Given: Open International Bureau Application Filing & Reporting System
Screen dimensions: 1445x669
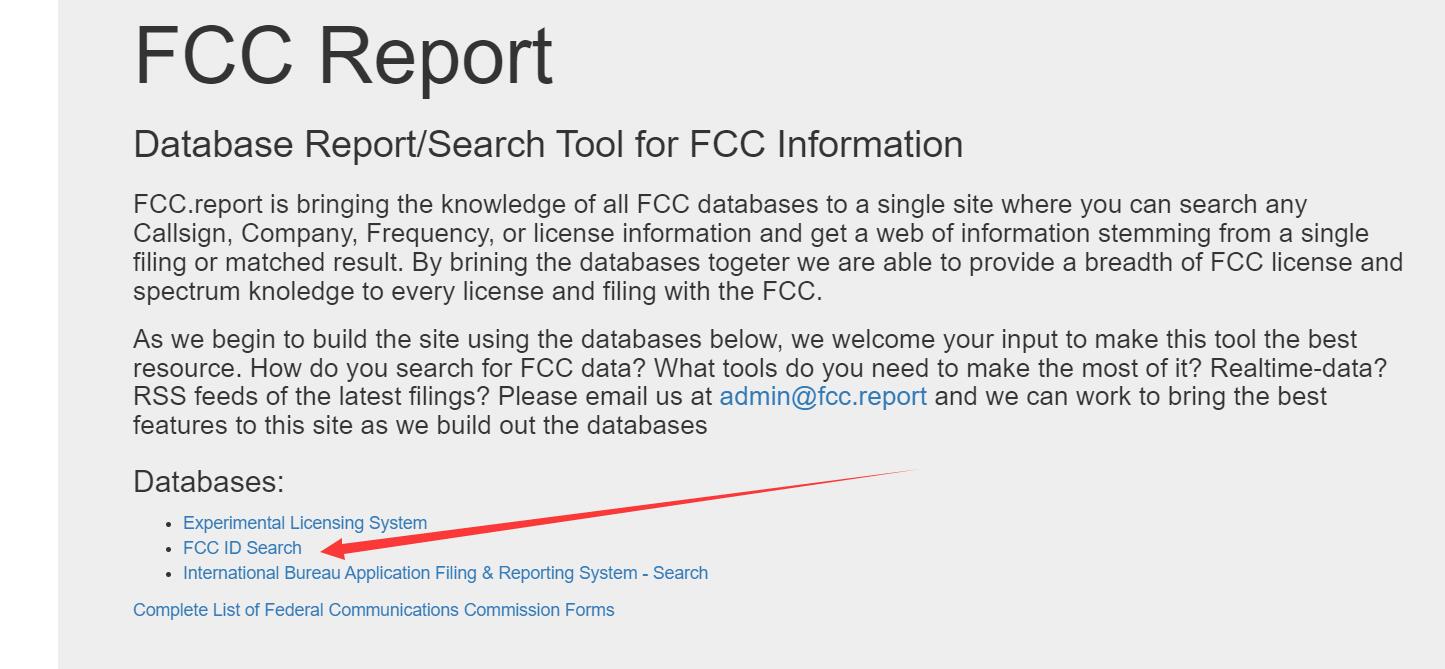Looking at the screenshot, I should [x=444, y=572].
